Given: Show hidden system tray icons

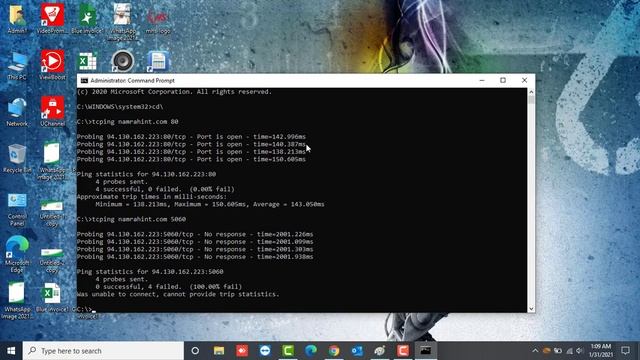Looking at the screenshot, I should [535, 351].
